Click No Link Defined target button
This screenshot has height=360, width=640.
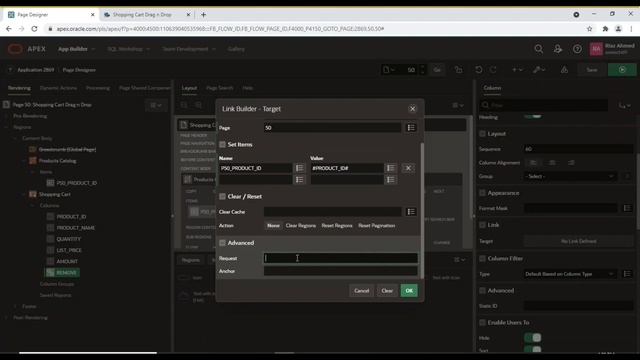pos(578,241)
